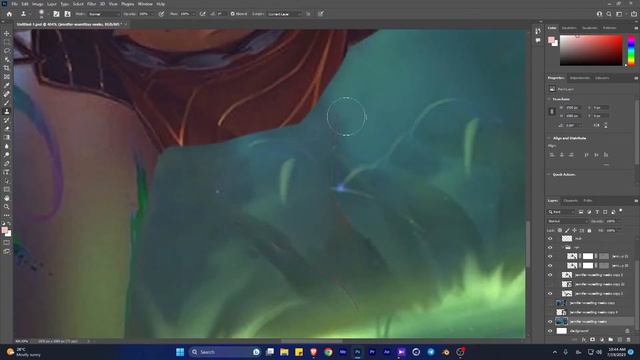
Task: Open the Opacity slider dropdown in options bar
Action: click(152, 14)
